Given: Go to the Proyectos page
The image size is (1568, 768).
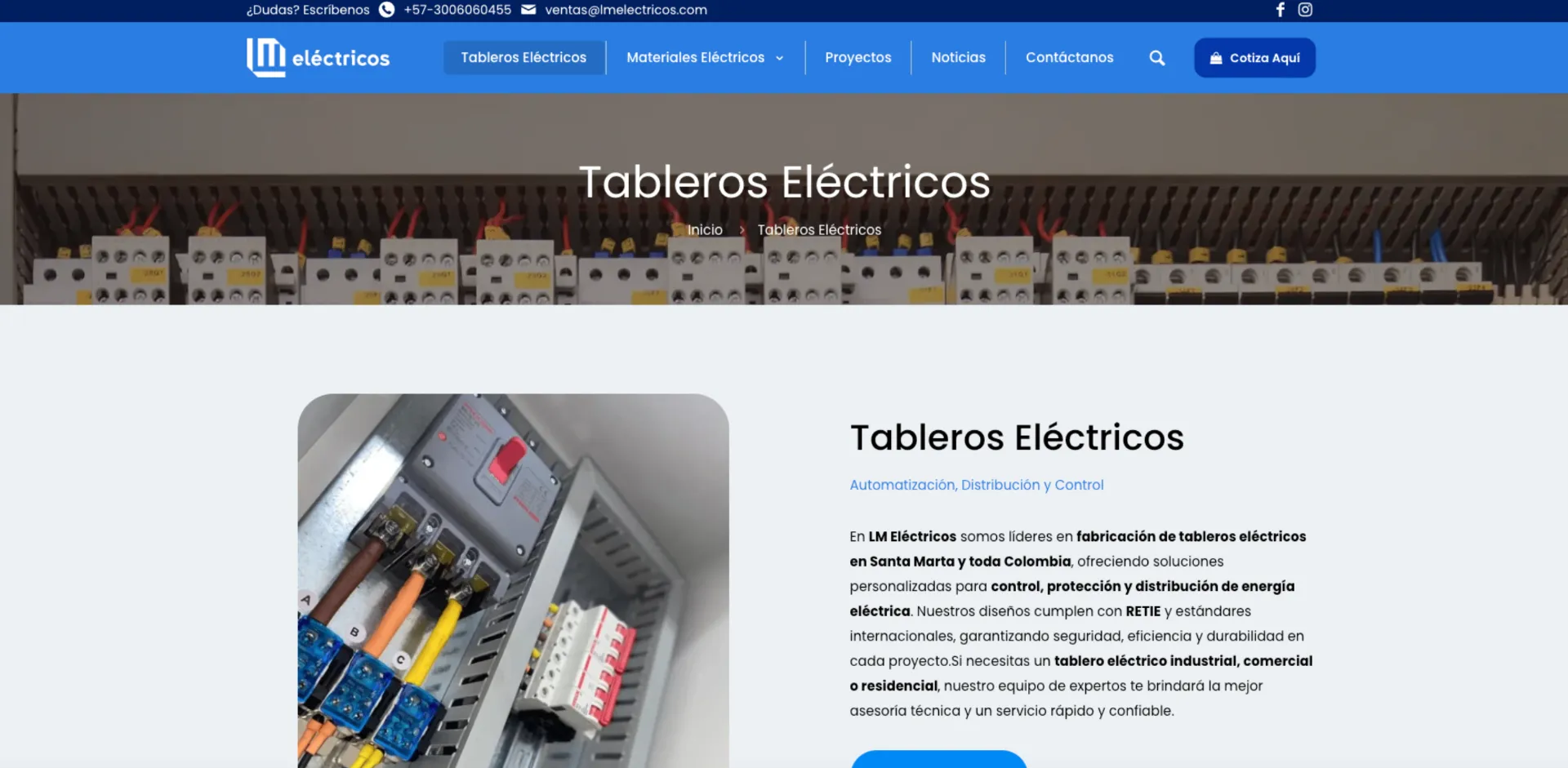Looking at the screenshot, I should 857,58.
